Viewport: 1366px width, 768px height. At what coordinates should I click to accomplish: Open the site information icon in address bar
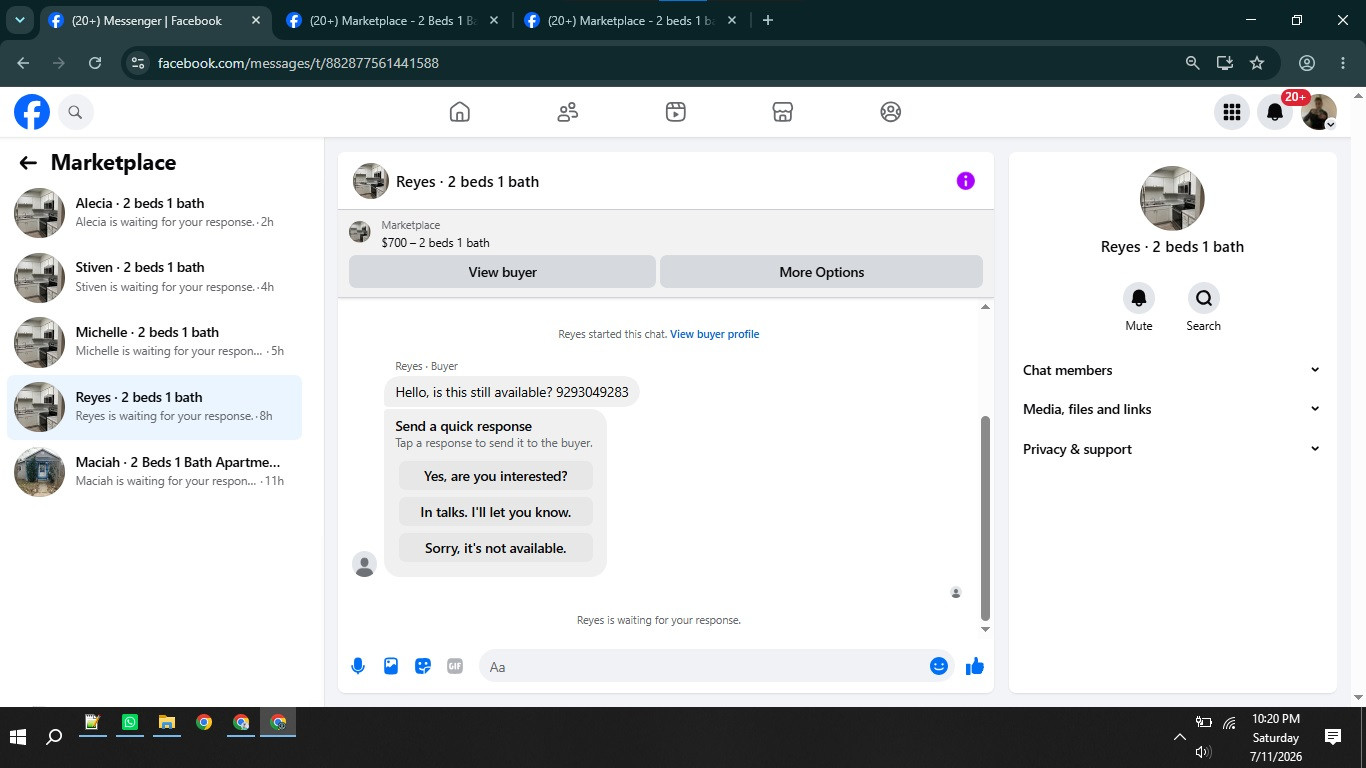[138, 63]
